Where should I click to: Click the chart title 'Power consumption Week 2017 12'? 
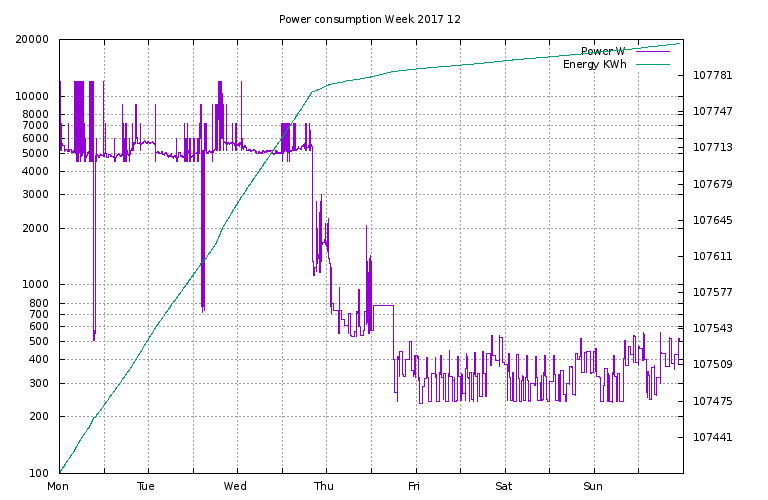[370, 19]
